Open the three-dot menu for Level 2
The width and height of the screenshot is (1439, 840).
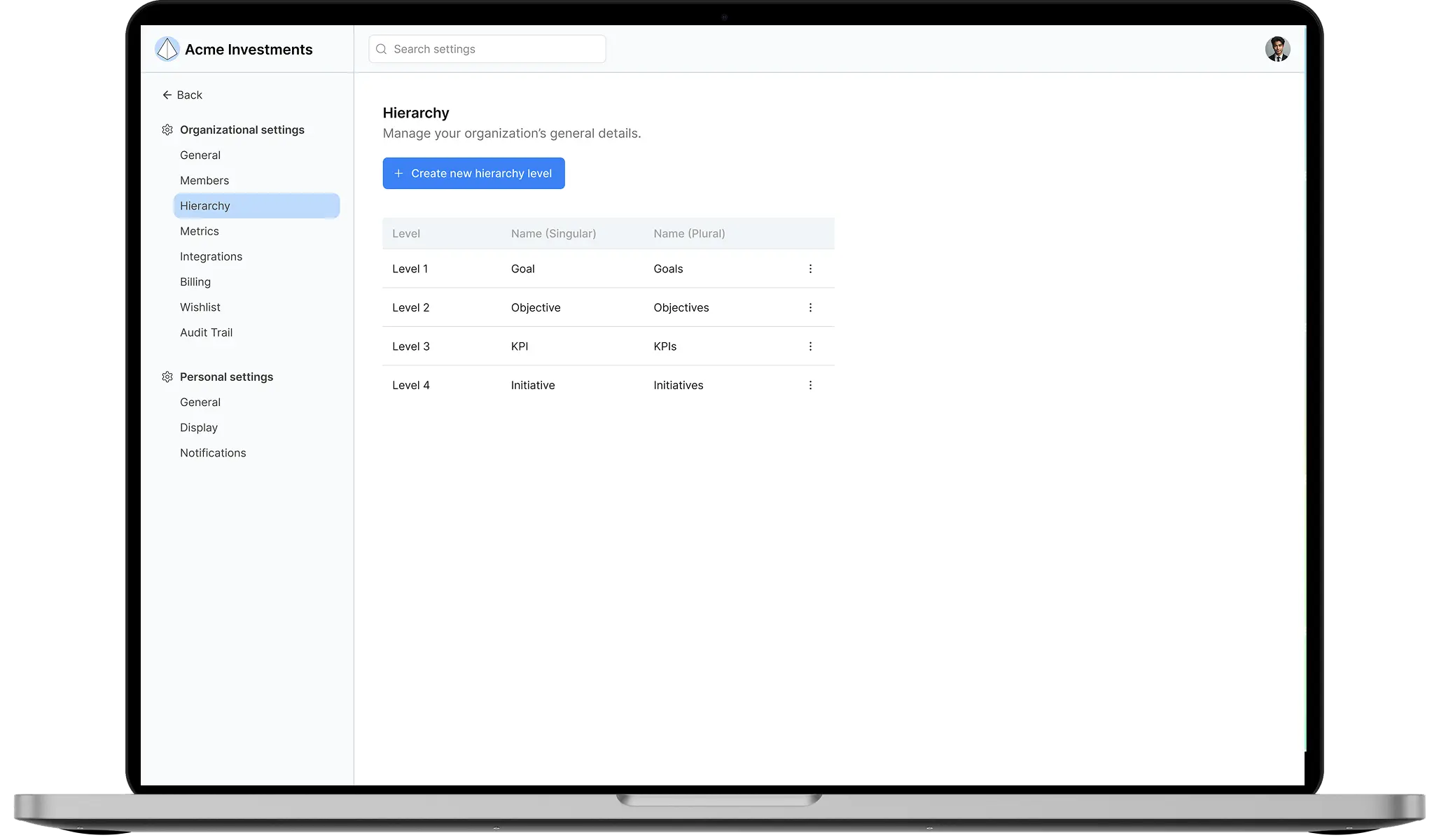coord(810,307)
